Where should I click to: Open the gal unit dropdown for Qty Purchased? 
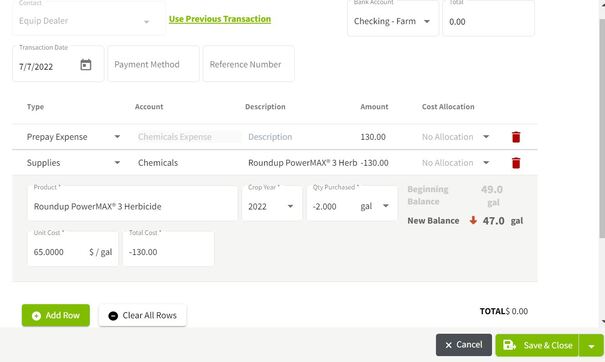pyautogui.click(x=385, y=206)
